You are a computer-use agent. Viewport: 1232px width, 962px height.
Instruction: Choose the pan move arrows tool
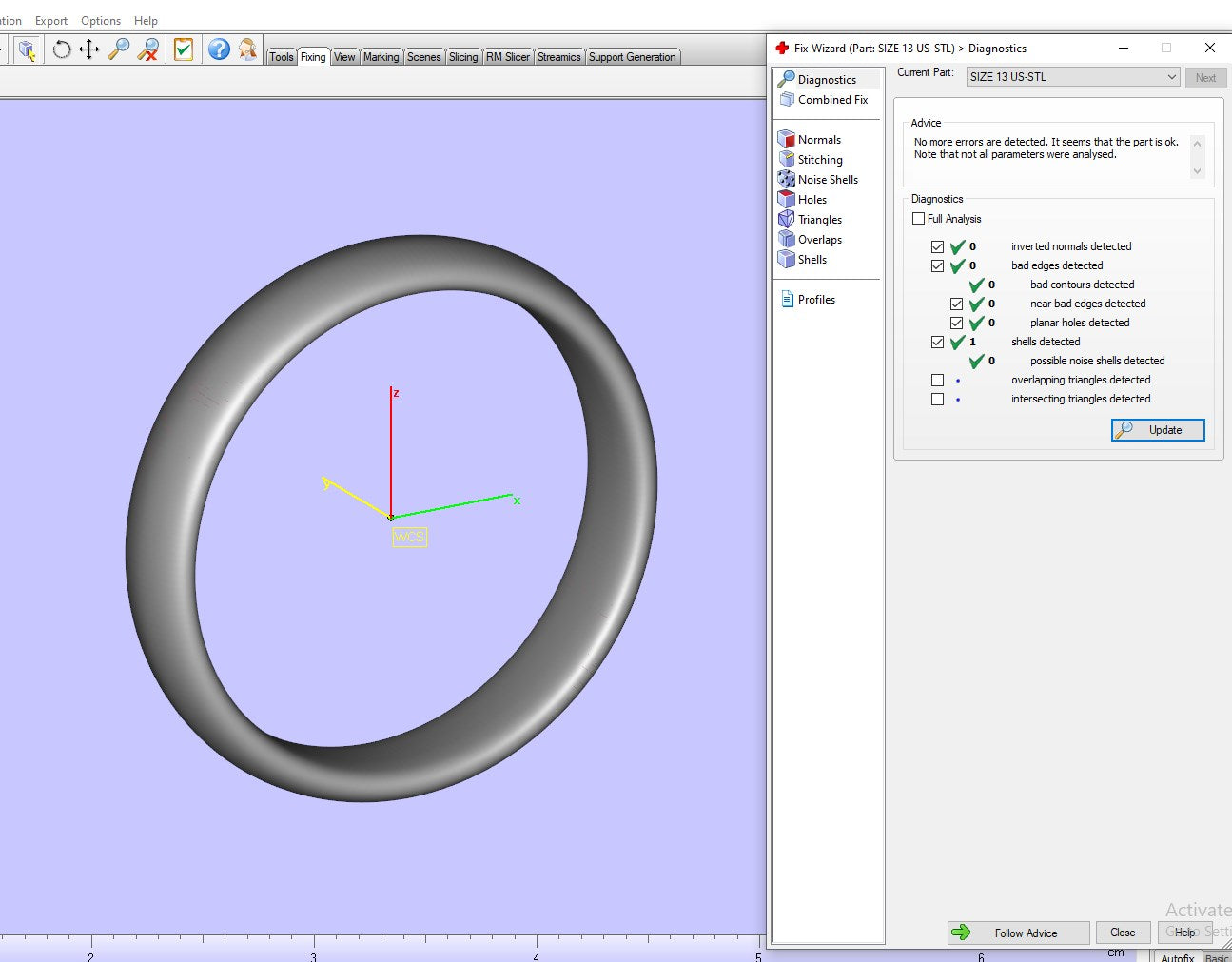(89, 49)
